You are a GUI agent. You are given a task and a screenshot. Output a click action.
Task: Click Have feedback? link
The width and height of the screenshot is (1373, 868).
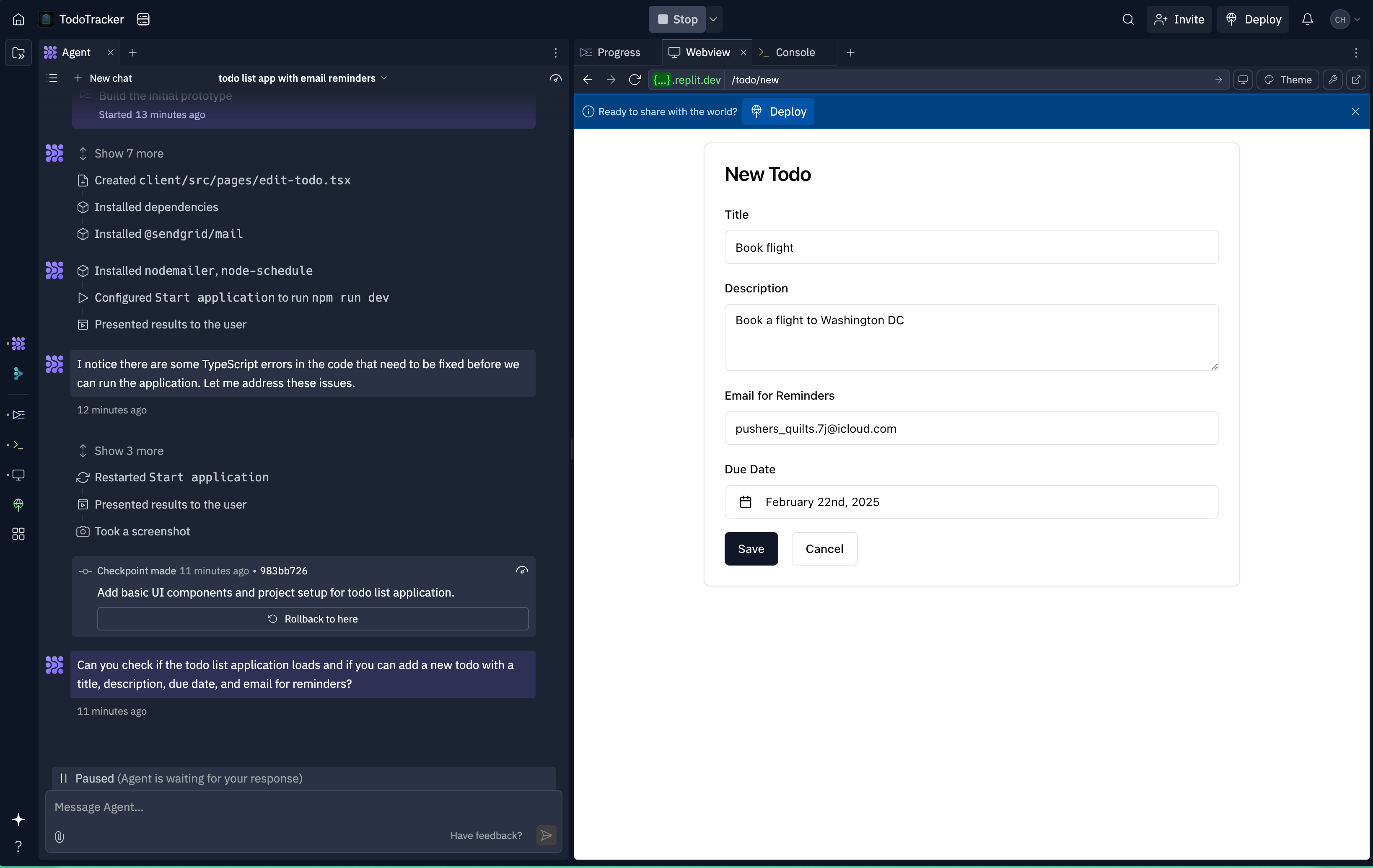[486, 835]
